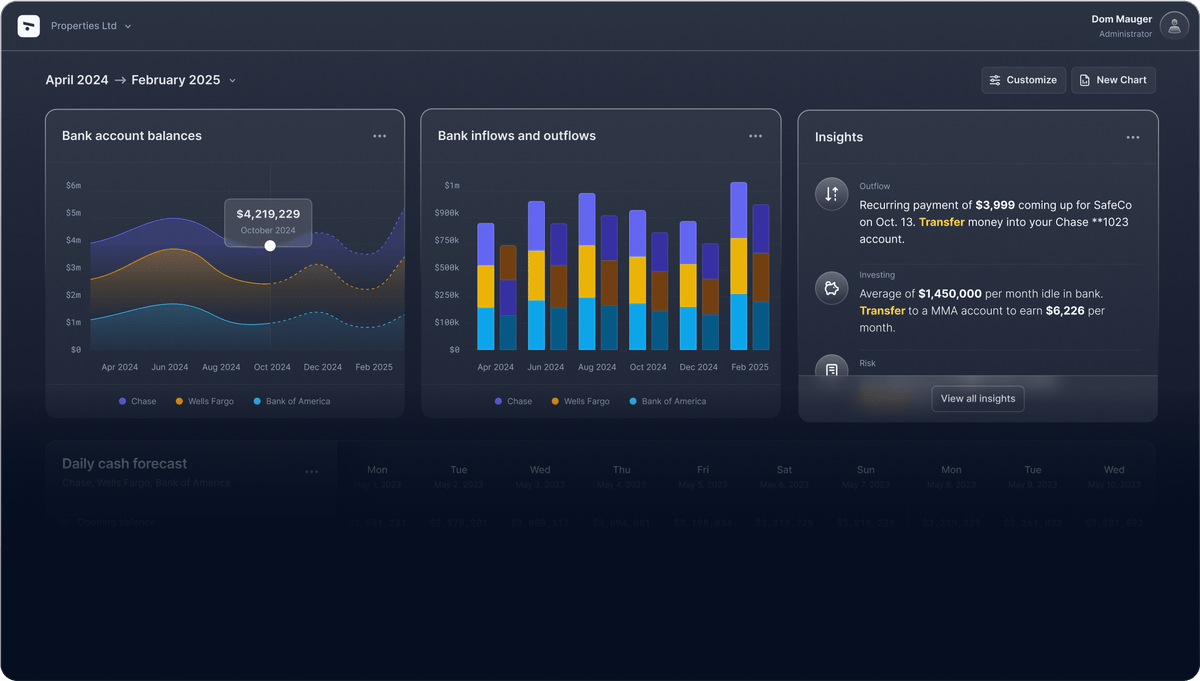This screenshot has height=681, width=1200.
Task: Click the page icon on the New Chart button
Action: pos(1087,80)
